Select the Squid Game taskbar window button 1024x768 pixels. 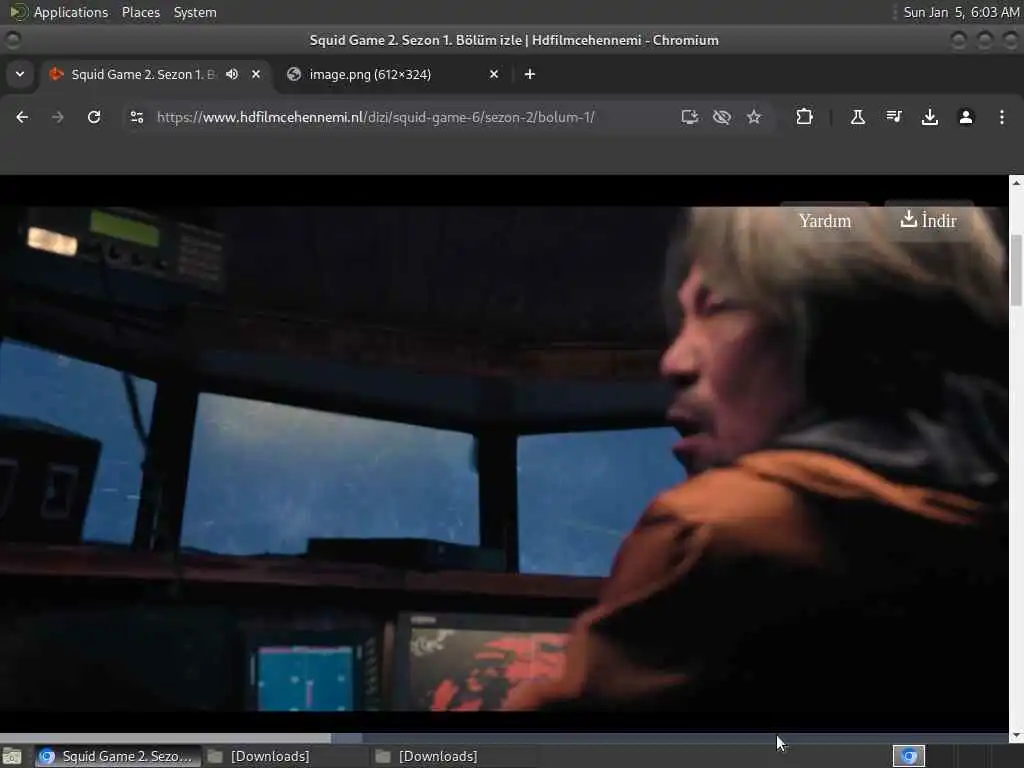click(116, 756)
